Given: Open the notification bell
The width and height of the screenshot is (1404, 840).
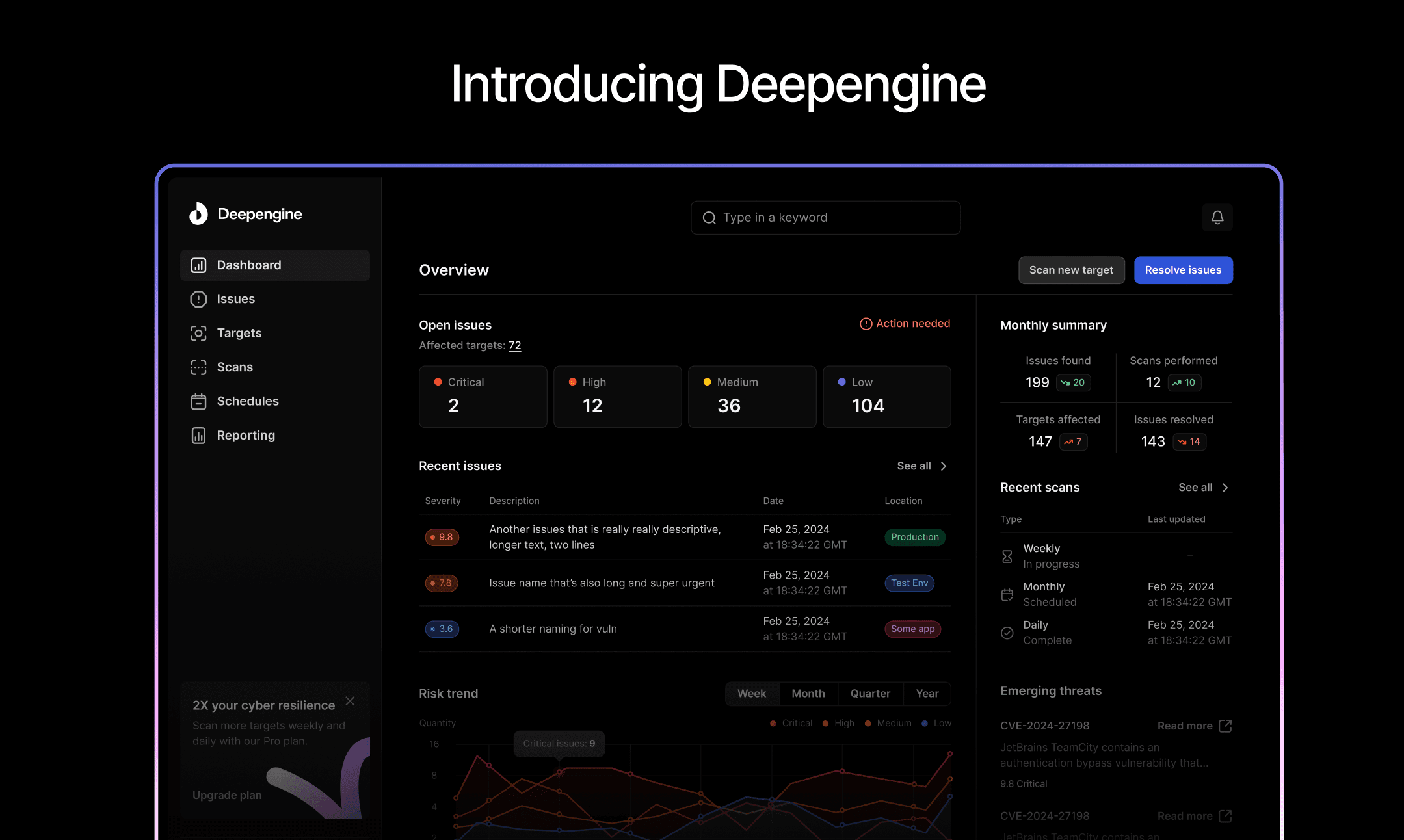Looking at the screenshot, I should [x=1217, y=217].
